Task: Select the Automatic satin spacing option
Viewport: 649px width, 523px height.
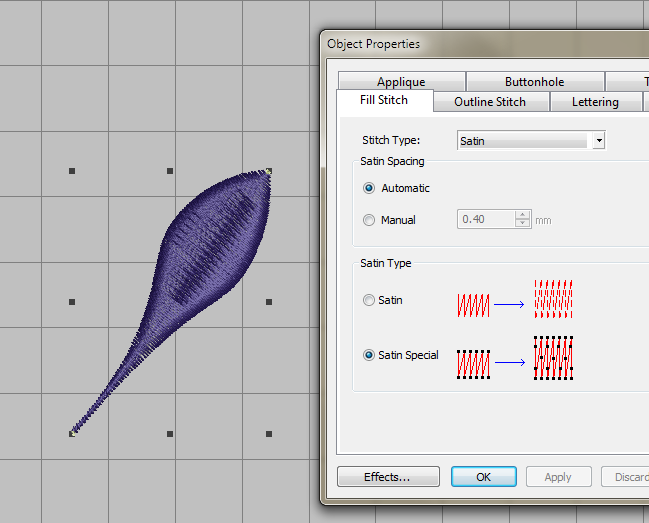Action: pyautogui.click(x=370, y=188)
